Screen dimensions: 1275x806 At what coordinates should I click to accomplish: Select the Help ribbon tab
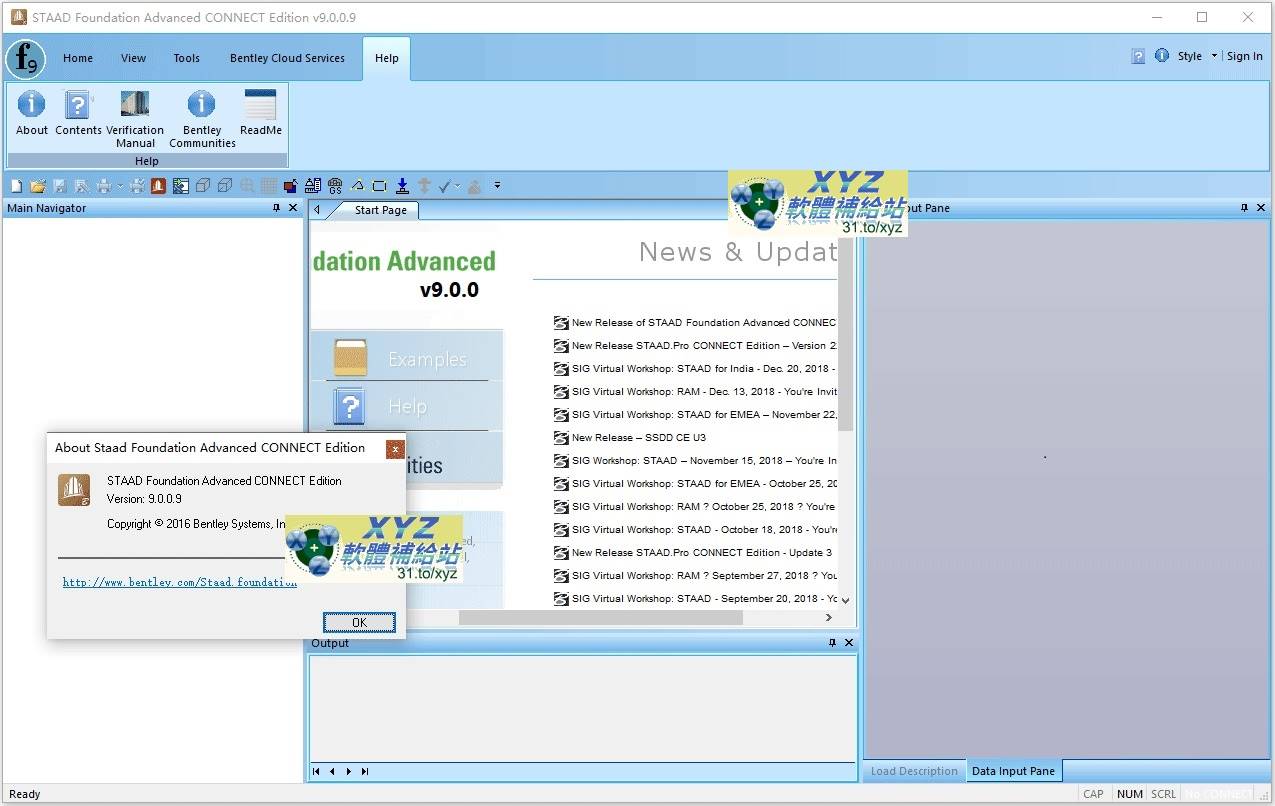tap(387, 58)
